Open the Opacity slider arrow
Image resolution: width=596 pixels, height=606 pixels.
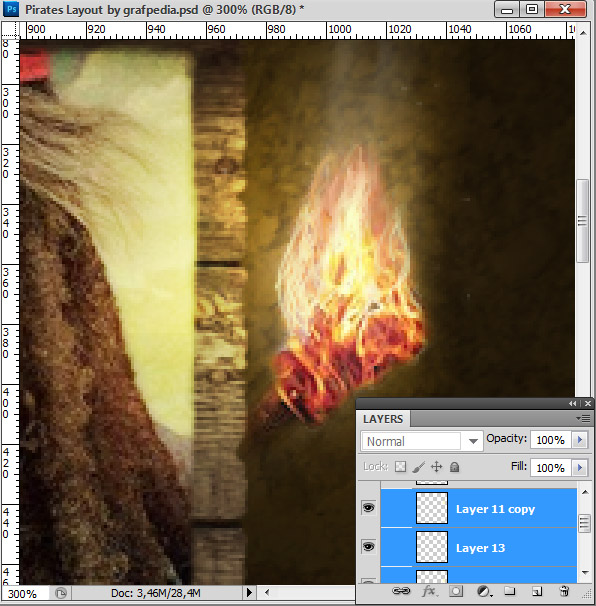(580, 440)
